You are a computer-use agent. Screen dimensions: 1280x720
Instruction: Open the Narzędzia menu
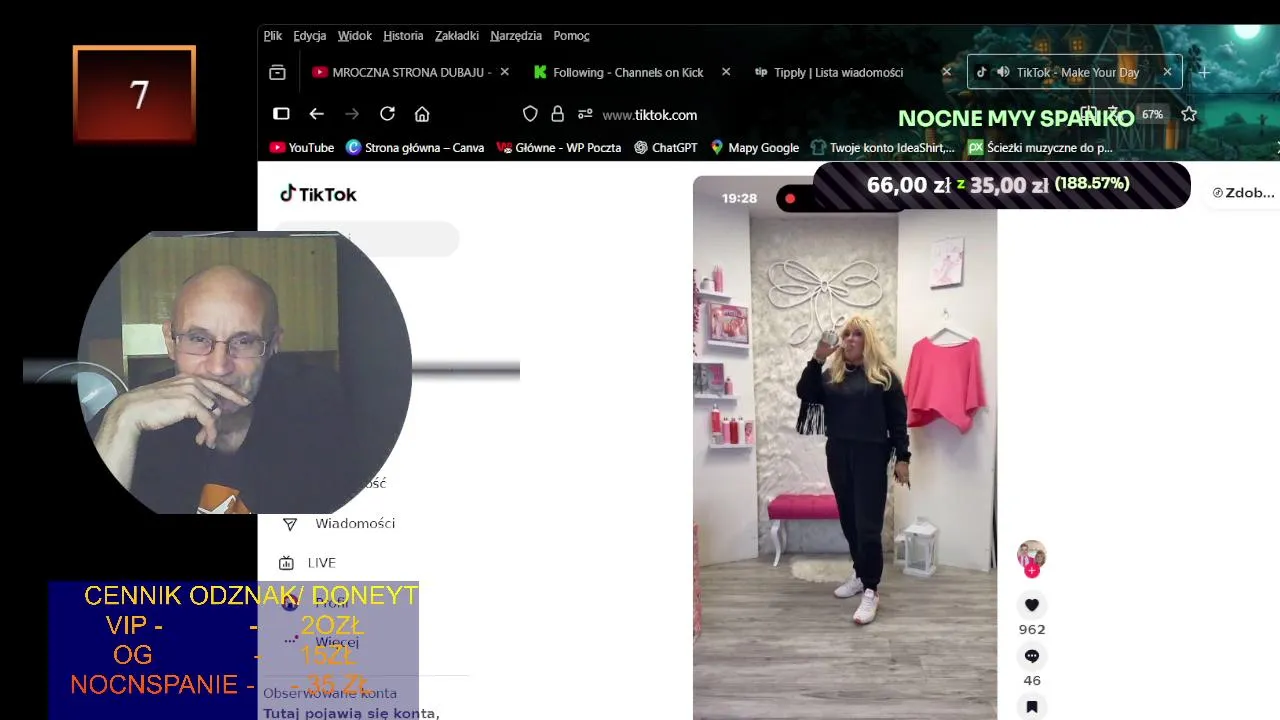coord(516,36)
